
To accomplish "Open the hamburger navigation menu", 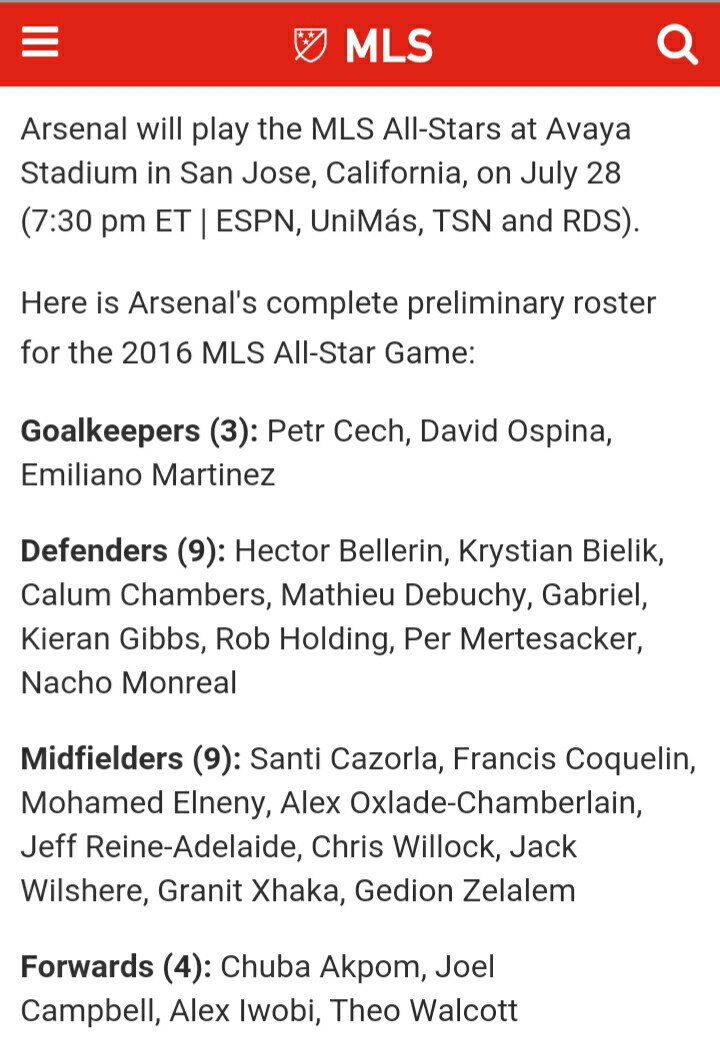I will click(40, 43).
